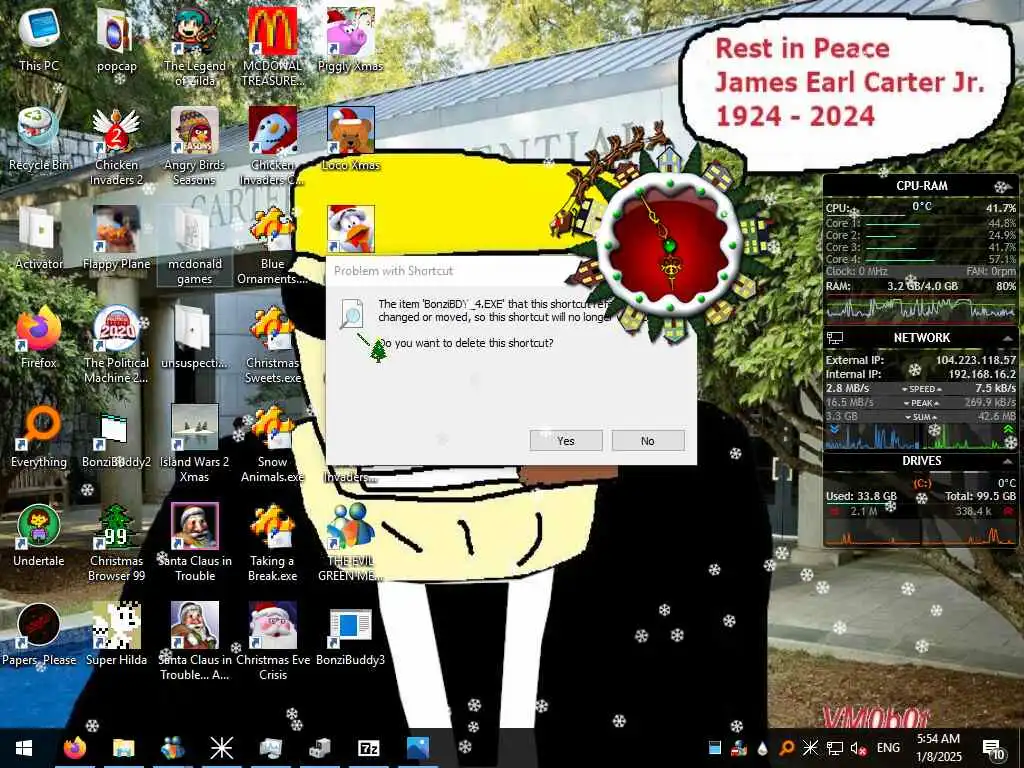Open the taskbar clock and date
The width and height of the screenshot is (1024, 768).
938,748
